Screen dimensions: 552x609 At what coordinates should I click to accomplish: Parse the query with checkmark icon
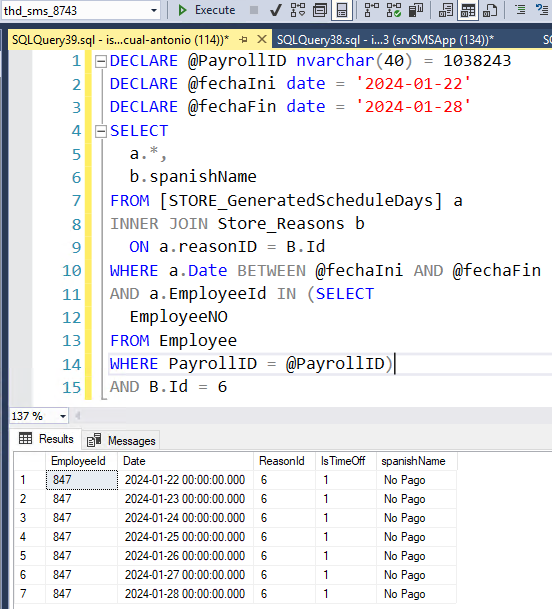coord(275,10)
